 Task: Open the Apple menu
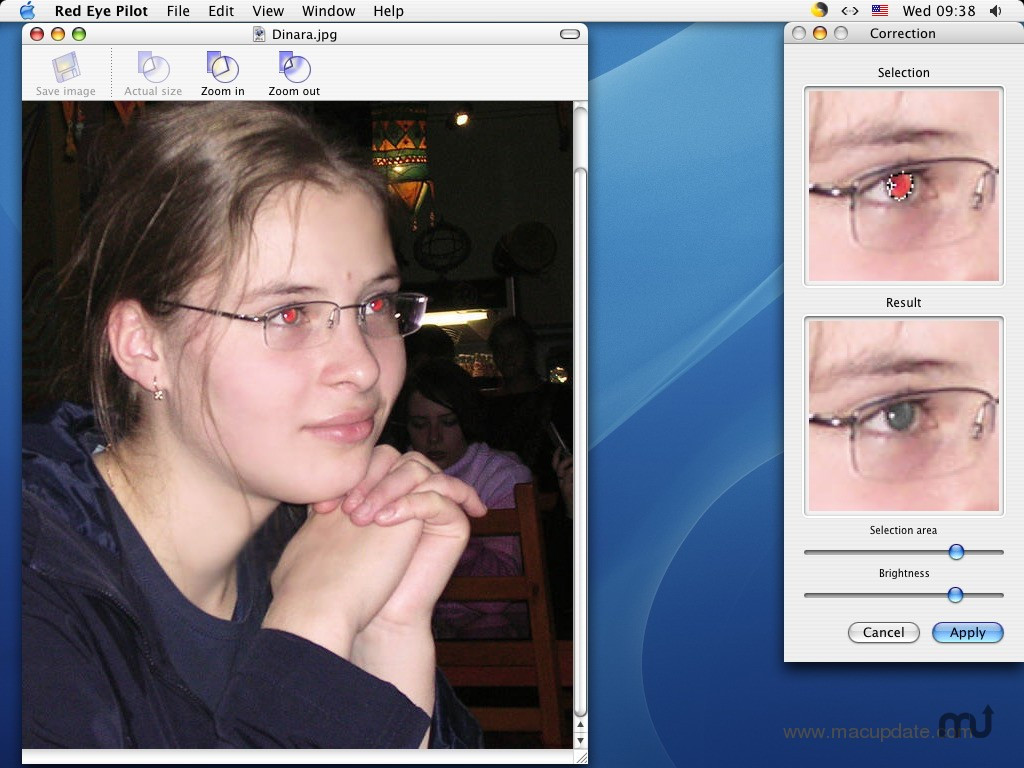point(27,10)
